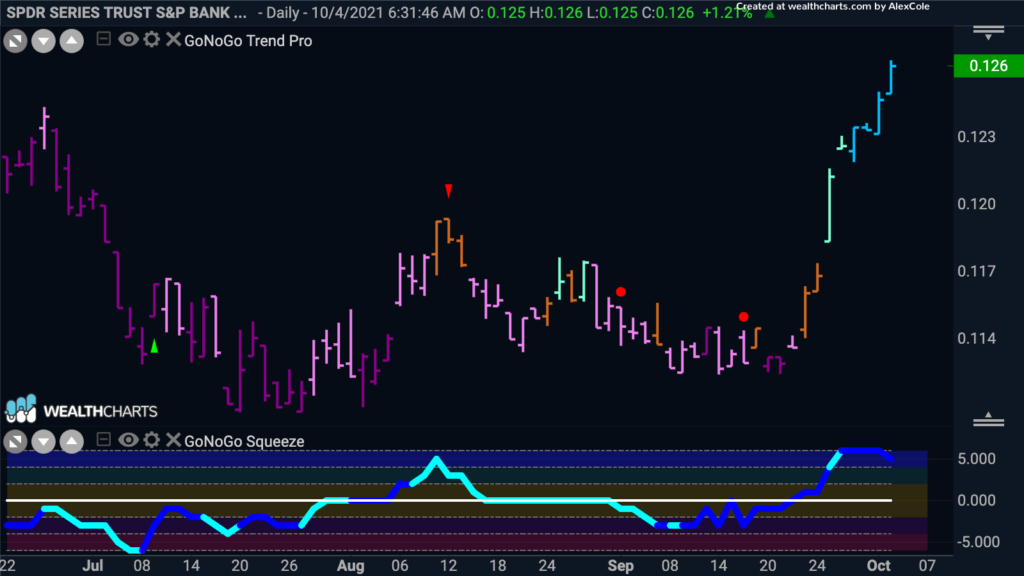The height and width of the screenshot is (576, 1024).
Task: Click the Jul label on the date axis
Action: [93, 566]
